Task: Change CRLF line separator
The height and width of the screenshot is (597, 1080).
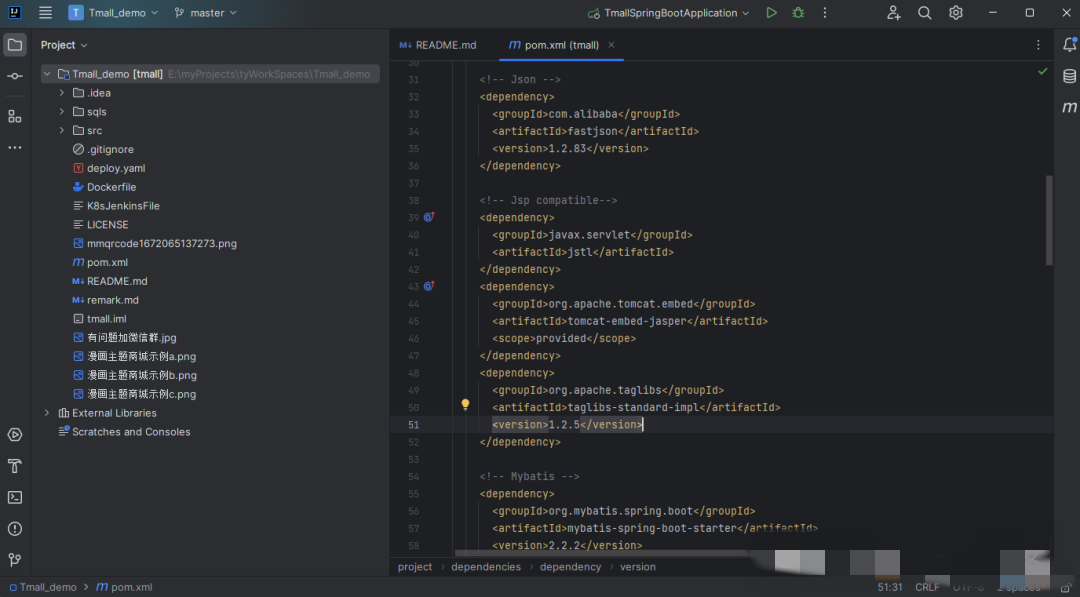Action: click(927, 587)
